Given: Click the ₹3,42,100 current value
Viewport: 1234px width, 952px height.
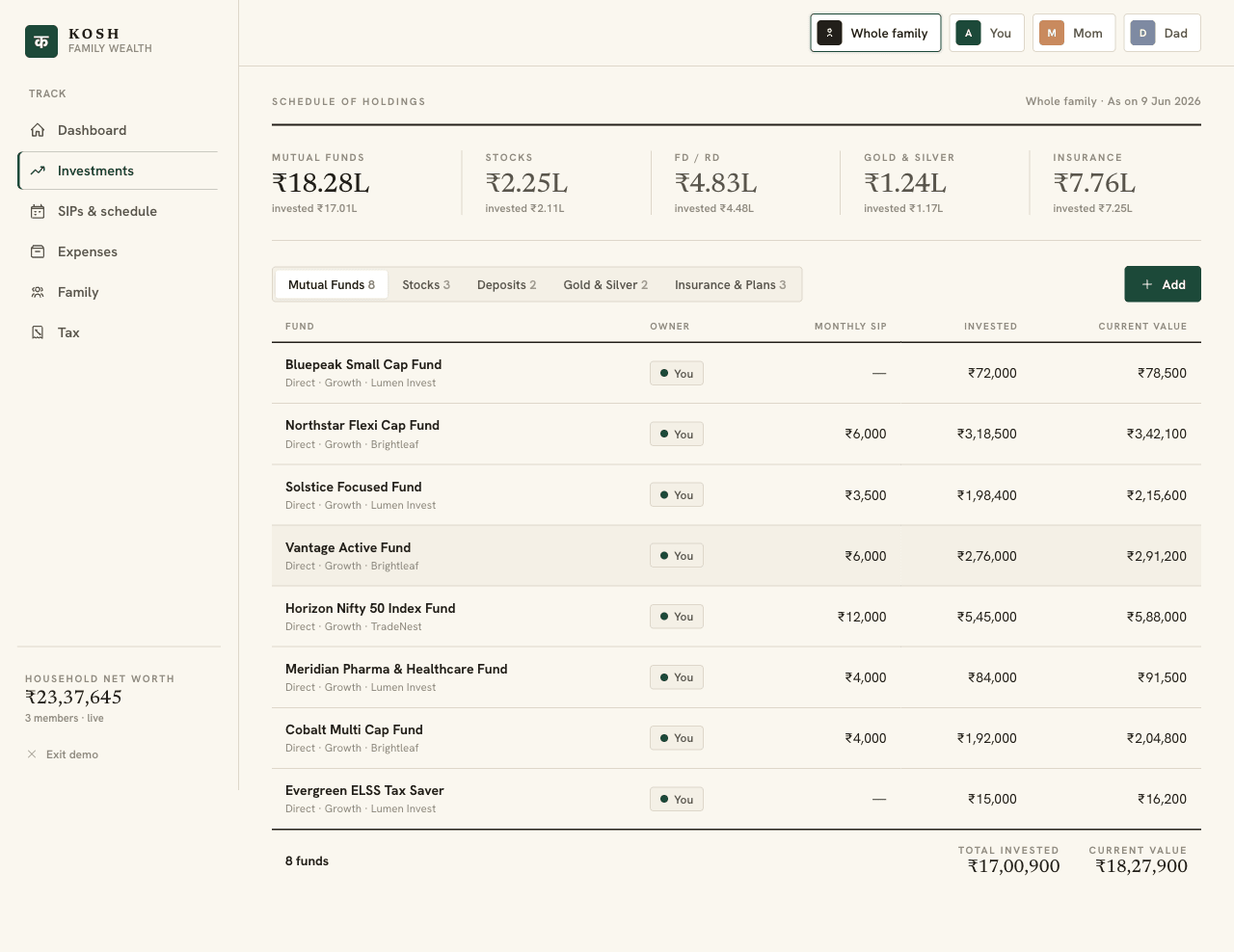Looking at the screenshot, I should tap(1157, 434).
